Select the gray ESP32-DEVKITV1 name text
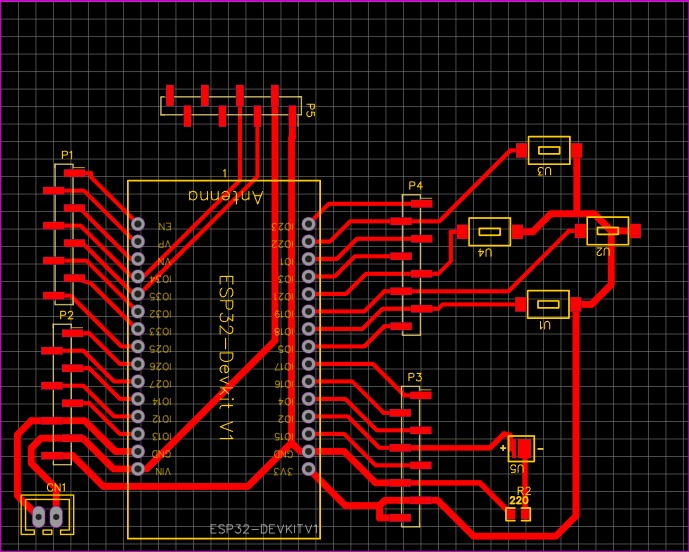Screen dimensions: 689x552 point(264,529)
